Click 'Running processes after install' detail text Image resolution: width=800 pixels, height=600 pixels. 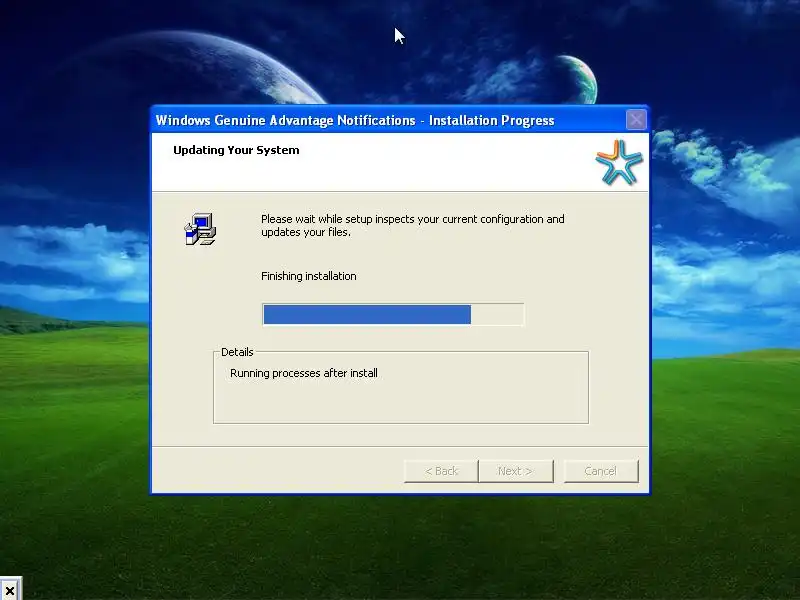304,373
